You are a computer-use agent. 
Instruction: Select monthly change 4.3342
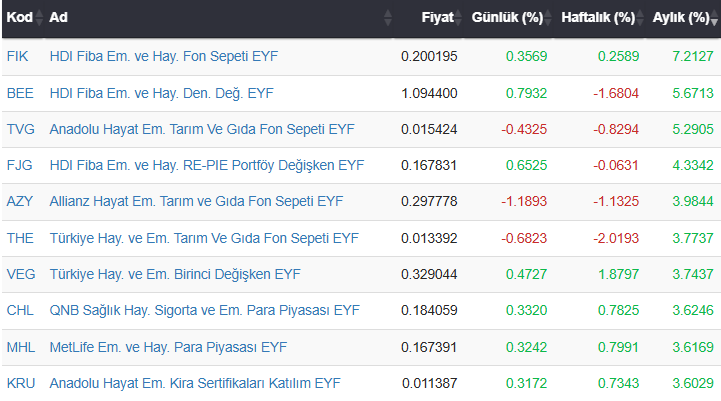pos(693,165)
